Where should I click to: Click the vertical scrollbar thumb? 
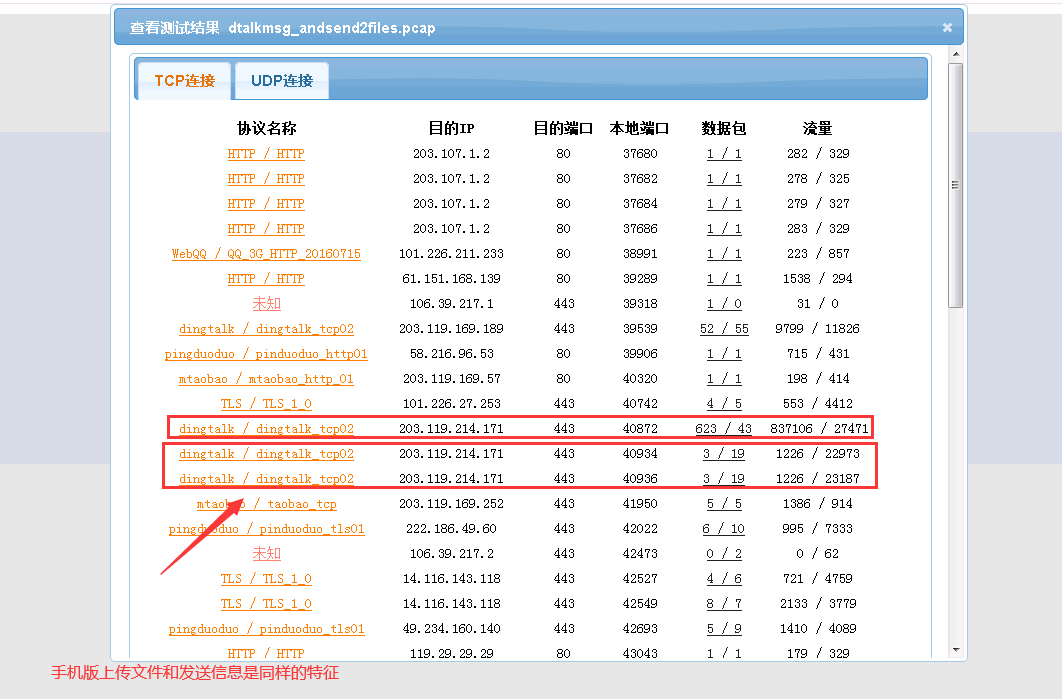click(x=955, y=185)
